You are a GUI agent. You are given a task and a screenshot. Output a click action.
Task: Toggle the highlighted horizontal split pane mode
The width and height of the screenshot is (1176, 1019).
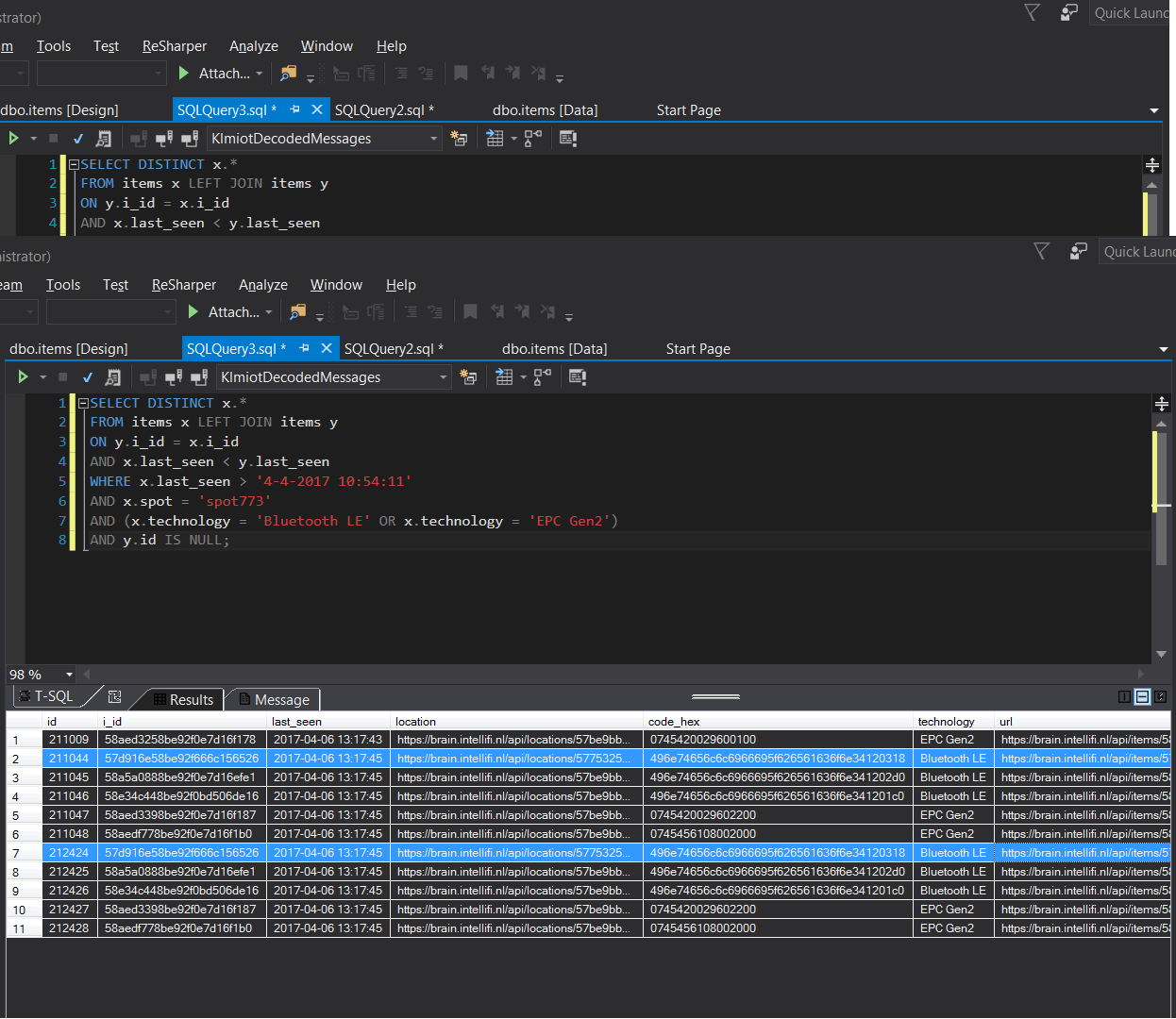(x=1143, y=696)
